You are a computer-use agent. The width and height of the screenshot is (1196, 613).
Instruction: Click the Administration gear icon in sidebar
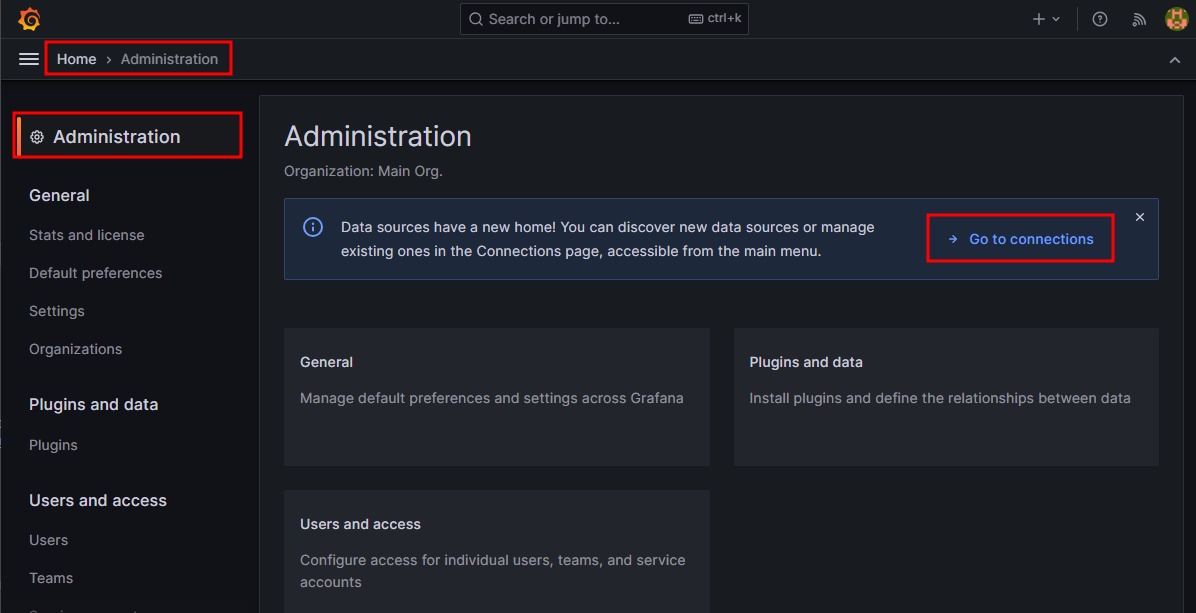(x=37, y=137)
